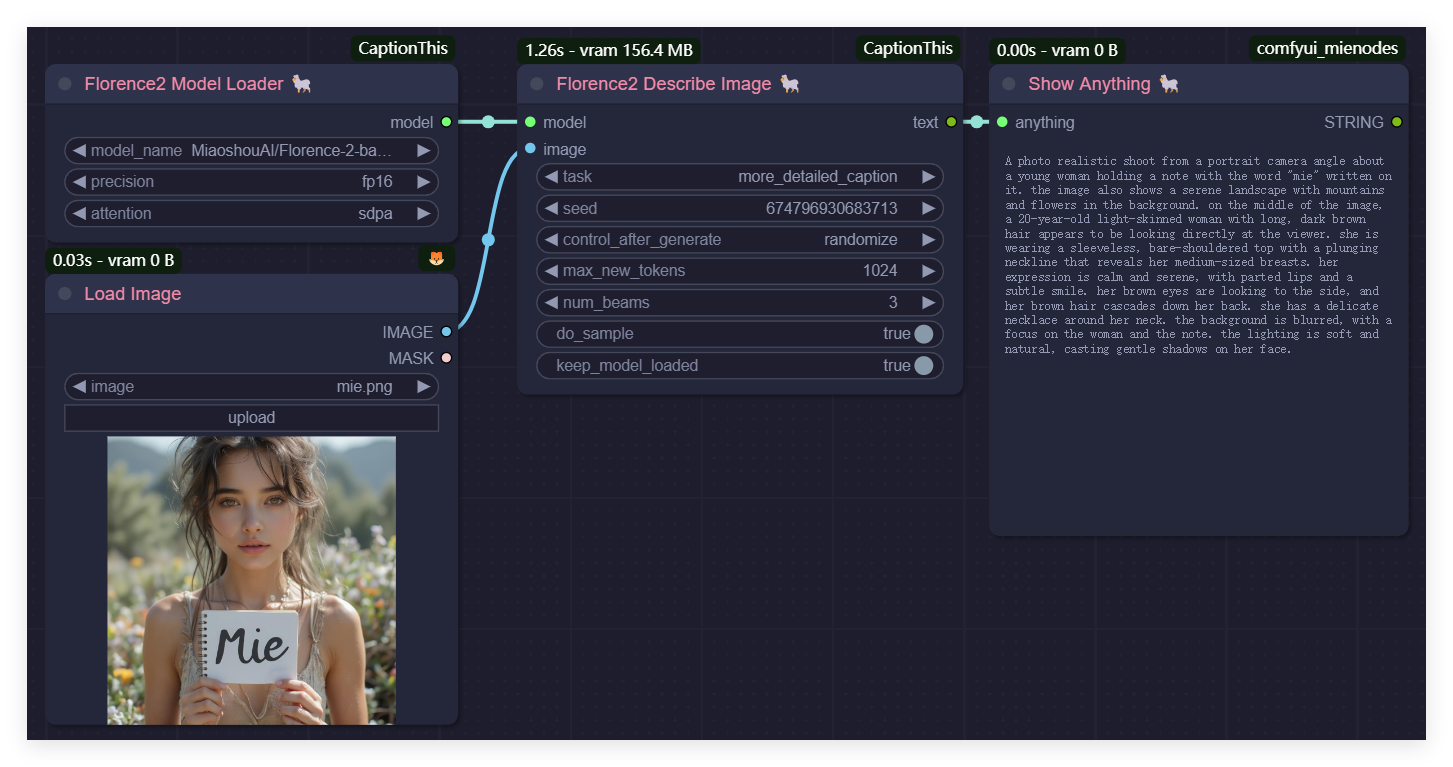This screenshot has width=1453, height=767.
Task: Click the Florence2 Describe Image title
Action: click(x=664, y=84)
